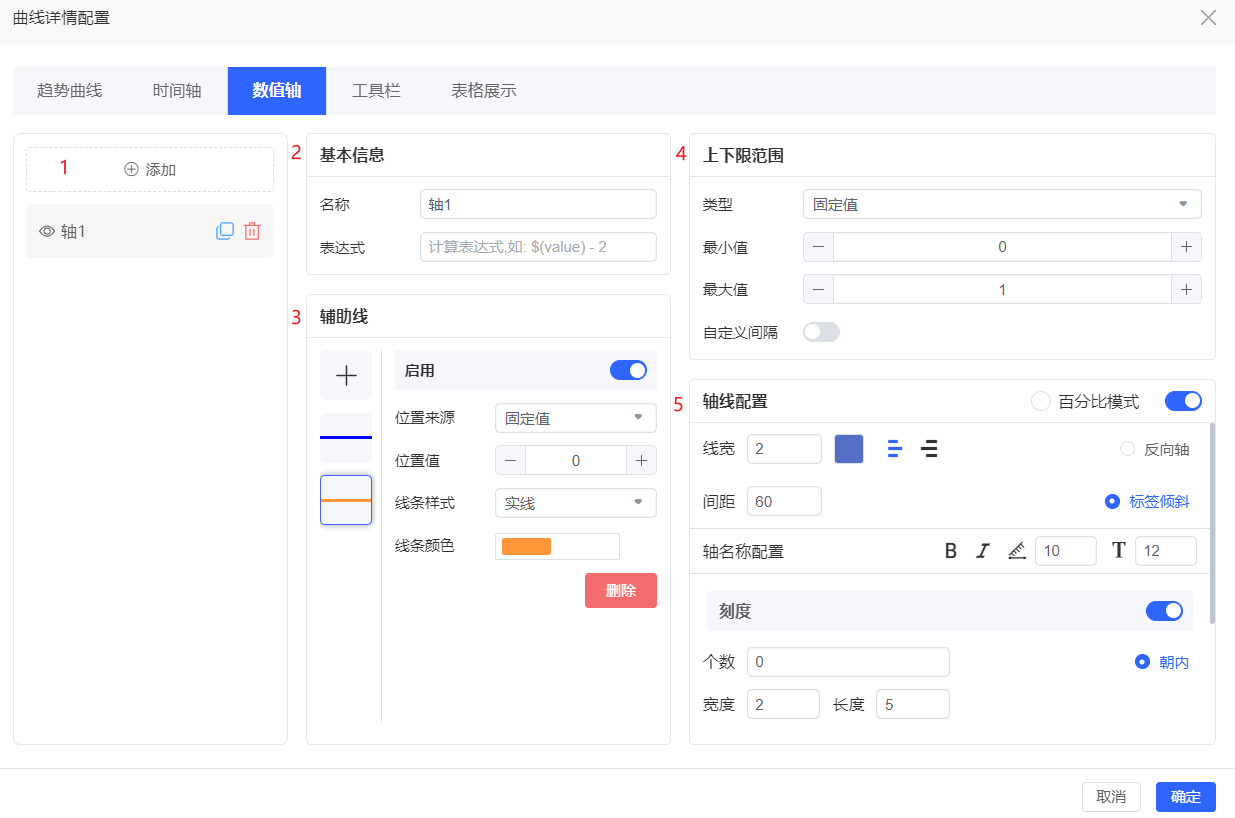Disable the 辅助线 启用 switch
1235x818 pixels.
pyautogui.click(x=628, y=370)
